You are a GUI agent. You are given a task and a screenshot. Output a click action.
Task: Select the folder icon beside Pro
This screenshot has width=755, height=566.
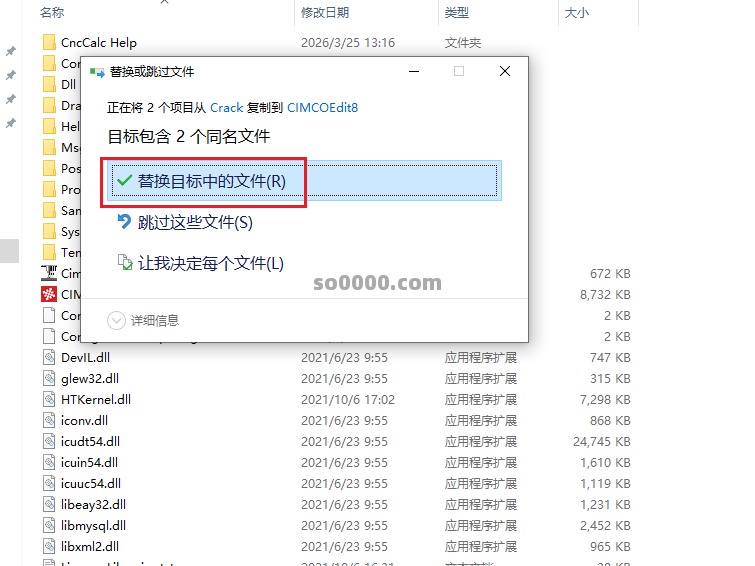[x=49, y=189]
